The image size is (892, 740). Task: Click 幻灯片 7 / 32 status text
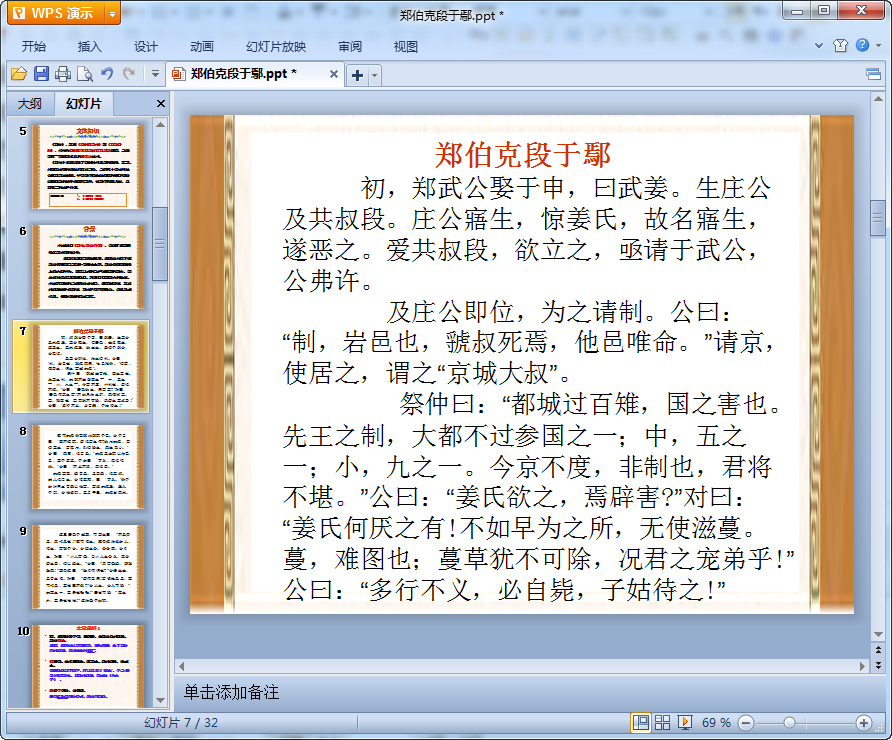point(181,723)
